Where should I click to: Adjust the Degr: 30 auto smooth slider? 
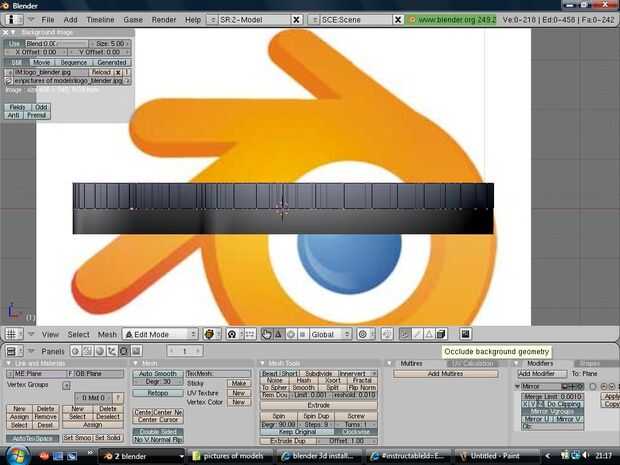[158, 382]
